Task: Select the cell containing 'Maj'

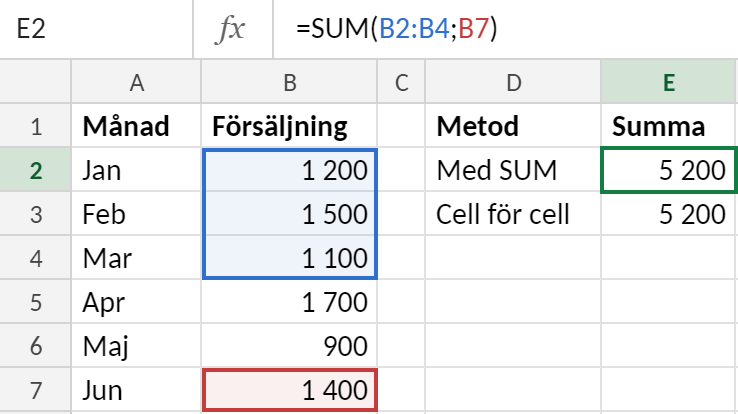Action: point(136,345)
